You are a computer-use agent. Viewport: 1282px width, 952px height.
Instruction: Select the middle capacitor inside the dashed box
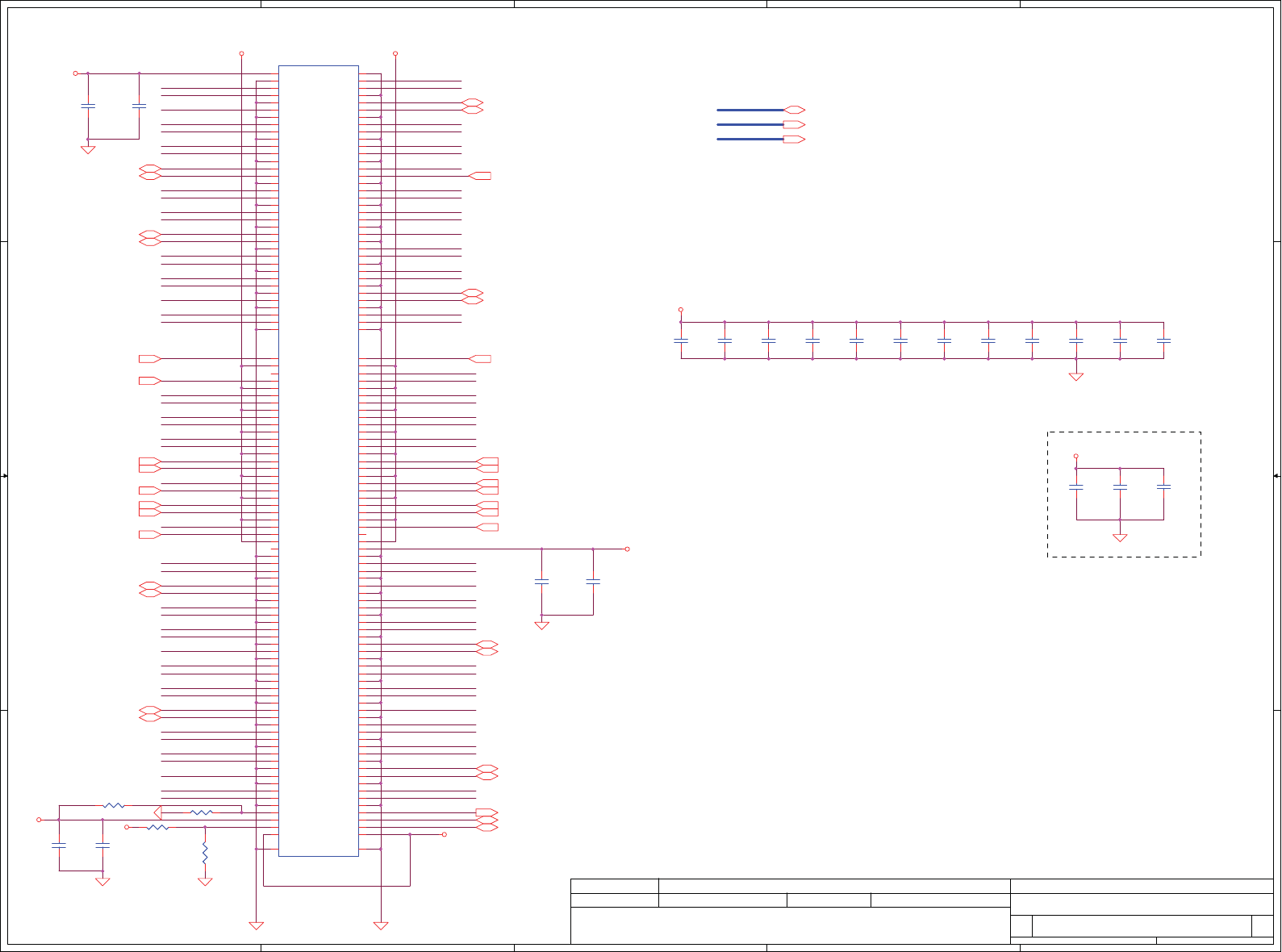[x=1120, y=487]
